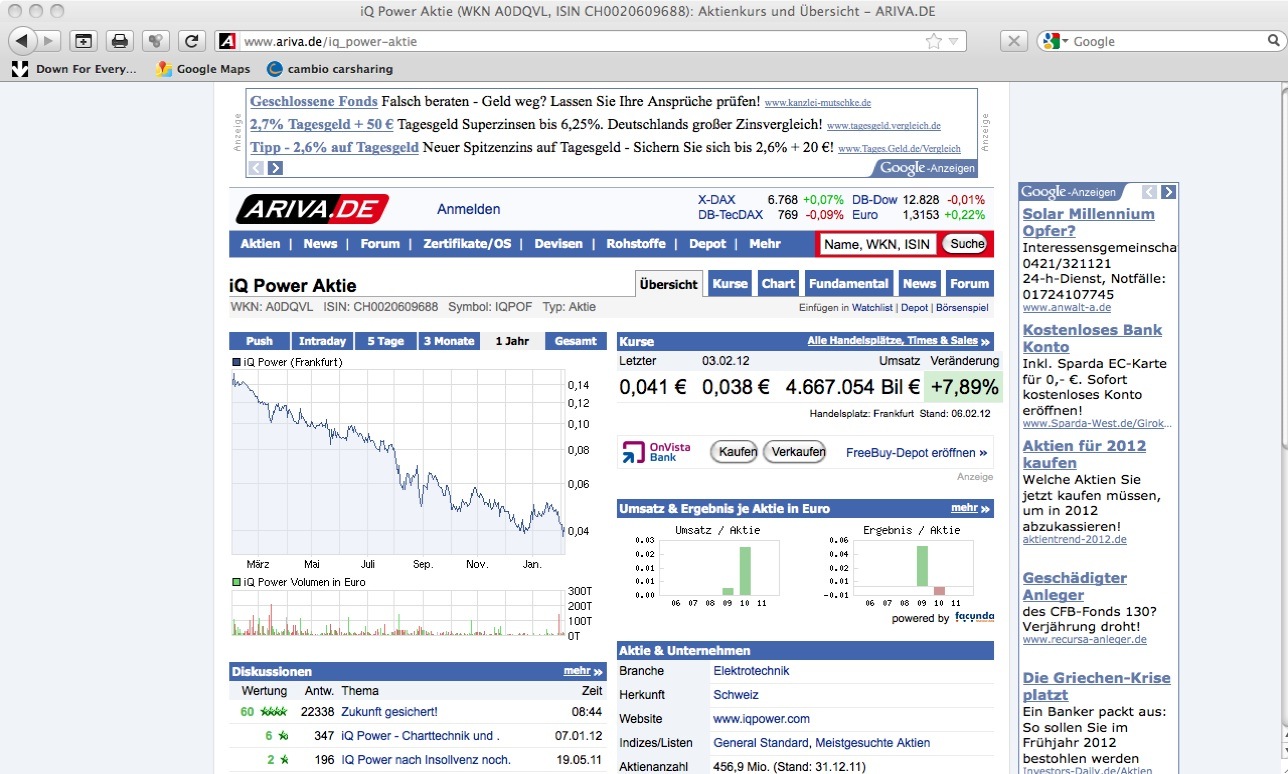Click the iQ Power price chart
This screenshot has width=1288, height=774.
tap(397, 463)
